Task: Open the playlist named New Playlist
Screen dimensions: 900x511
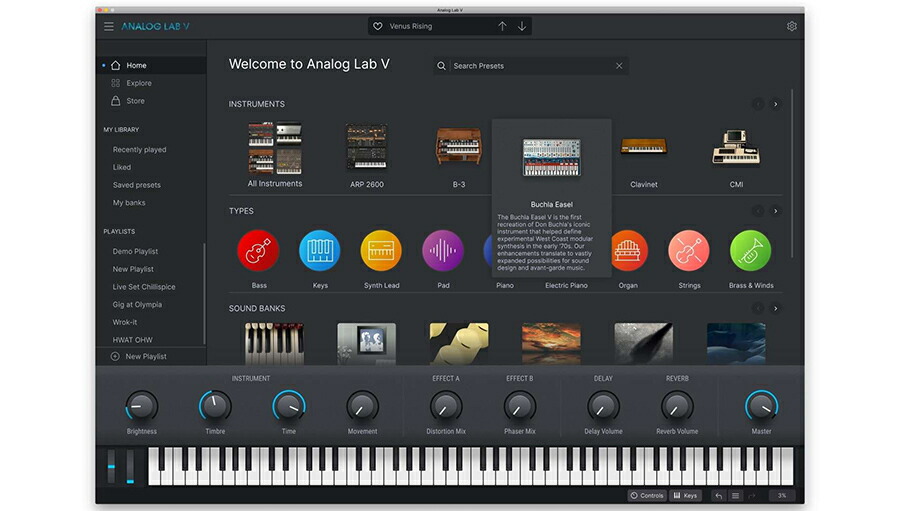Action: tap(133, 269)
